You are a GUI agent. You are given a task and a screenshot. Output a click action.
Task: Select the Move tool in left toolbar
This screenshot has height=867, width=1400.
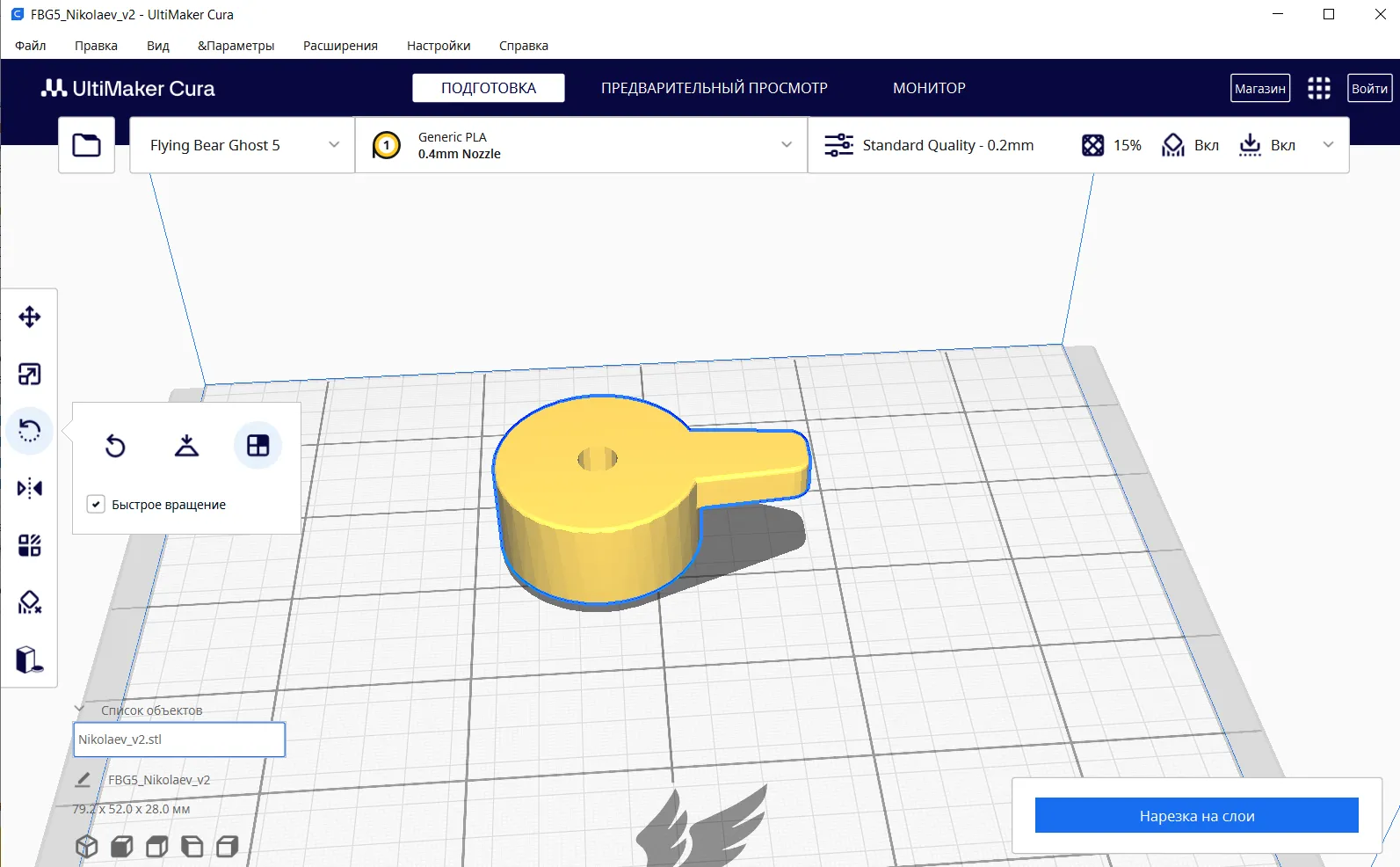coord(30,317)
